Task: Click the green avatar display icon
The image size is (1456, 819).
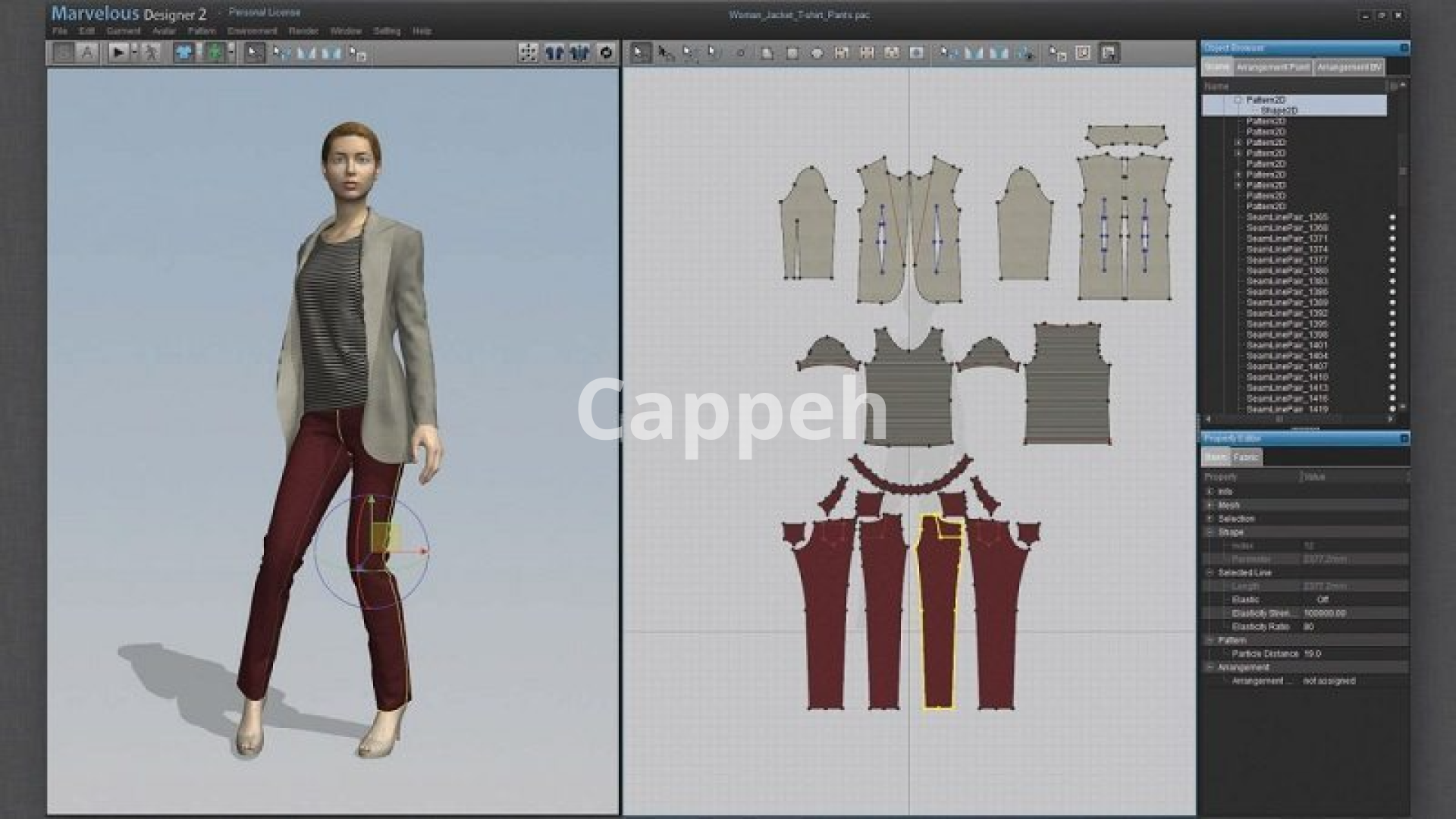Action: 215,52
